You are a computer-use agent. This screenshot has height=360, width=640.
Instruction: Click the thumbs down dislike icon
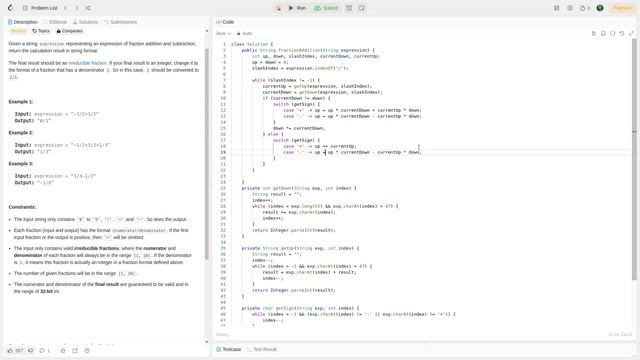click(x=31, y=351)
